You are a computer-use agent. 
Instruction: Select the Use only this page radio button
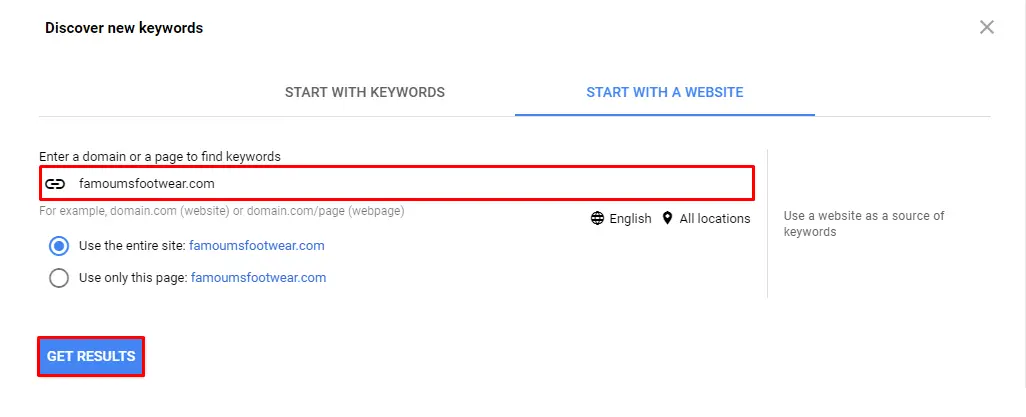pos(59,278)
